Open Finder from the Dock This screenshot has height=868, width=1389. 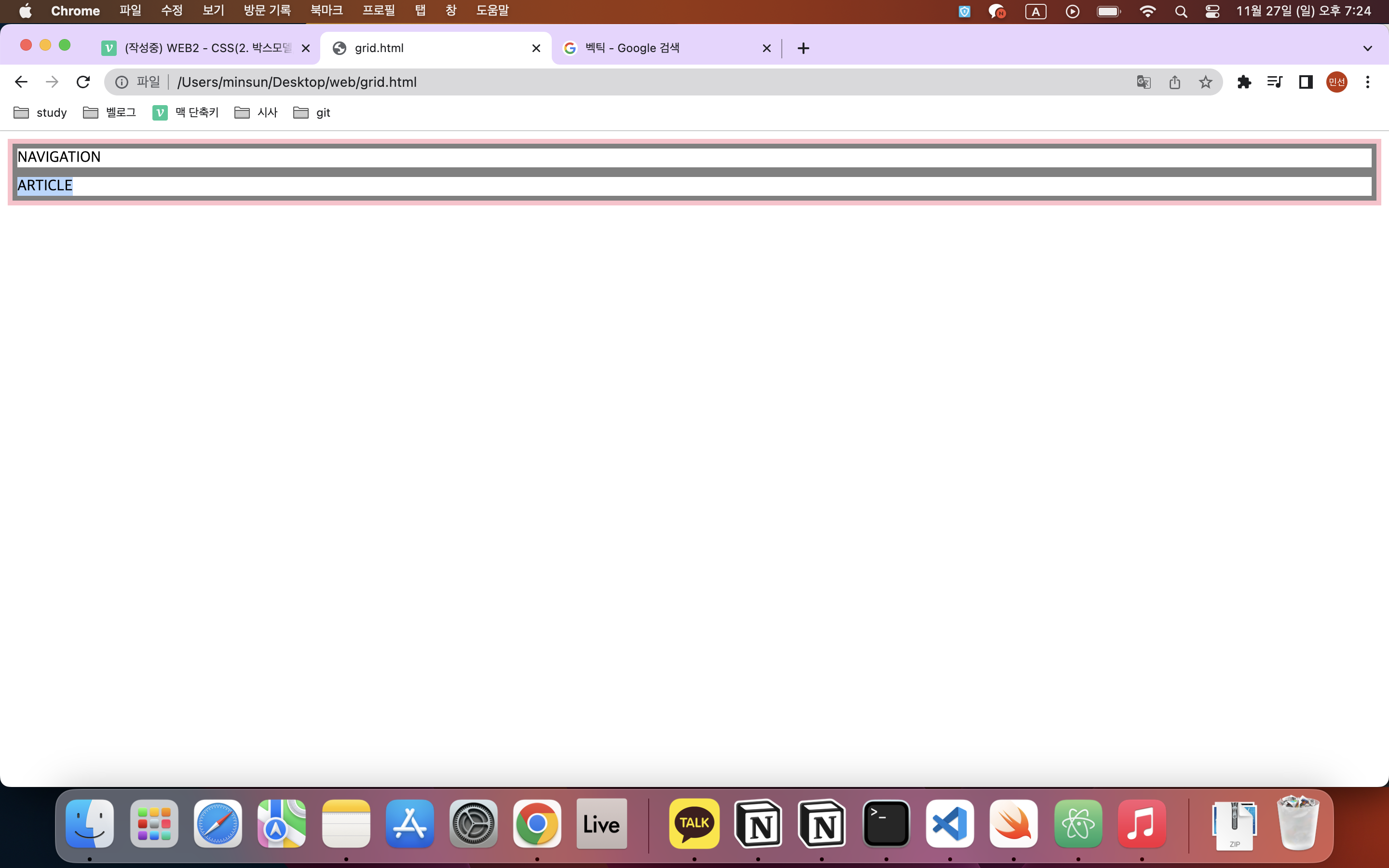90,824
